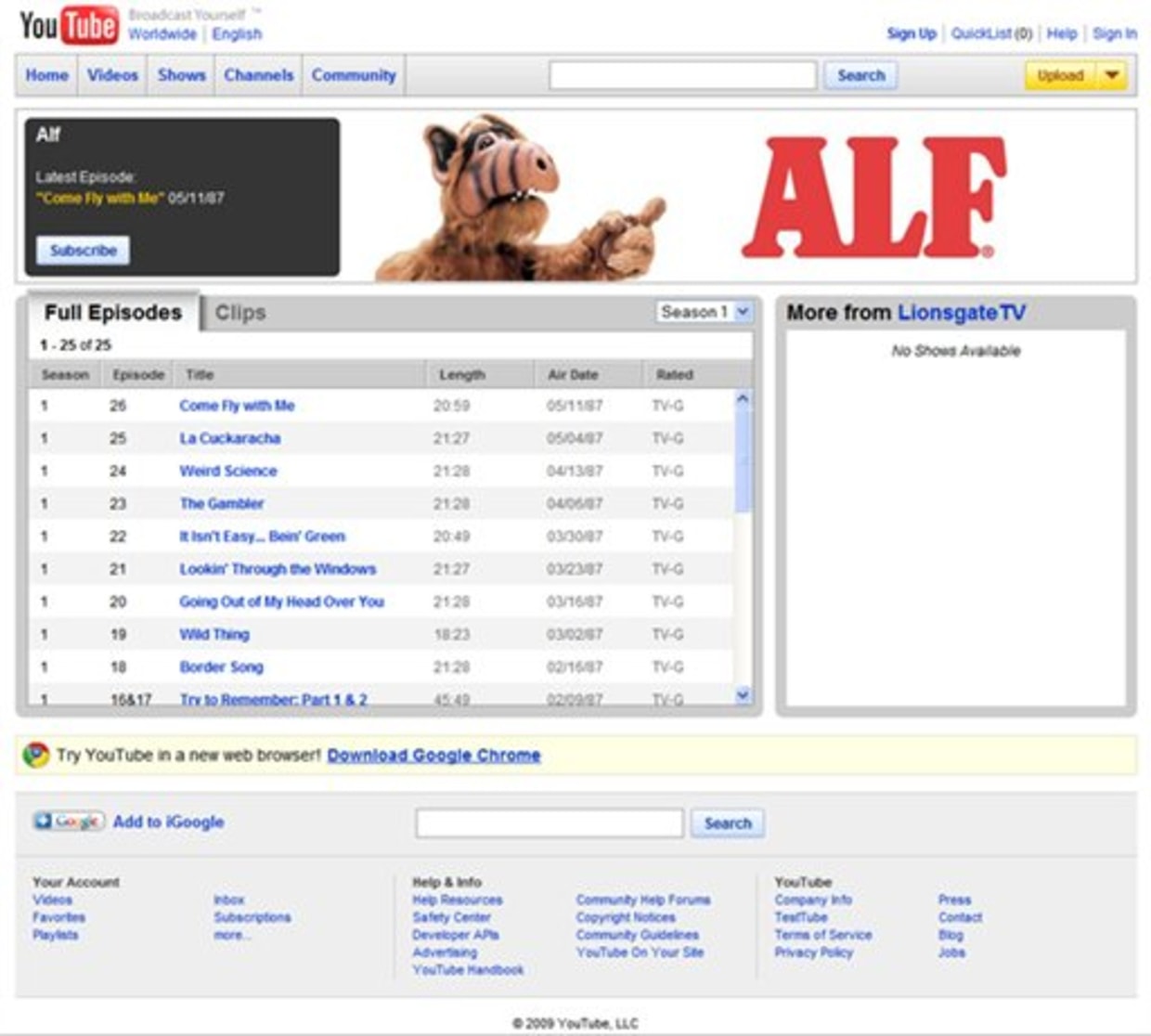
Task: Click the Google Chrome icon in banner
Action: (x=36, y=755)
